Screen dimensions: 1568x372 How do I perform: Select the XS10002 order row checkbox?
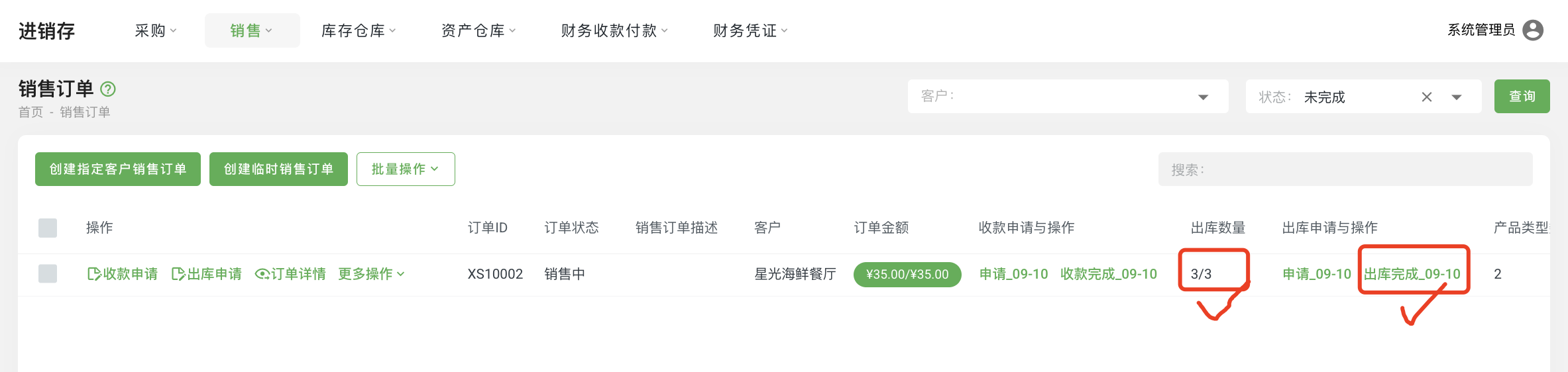pyautogui.click(x=48, y=274)
